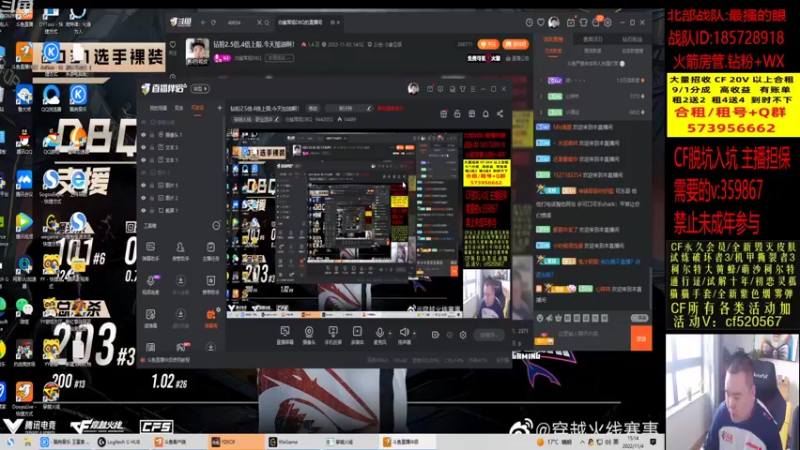Open the phone screen-cast tool in the bottom bar

[x=333, y=335]
